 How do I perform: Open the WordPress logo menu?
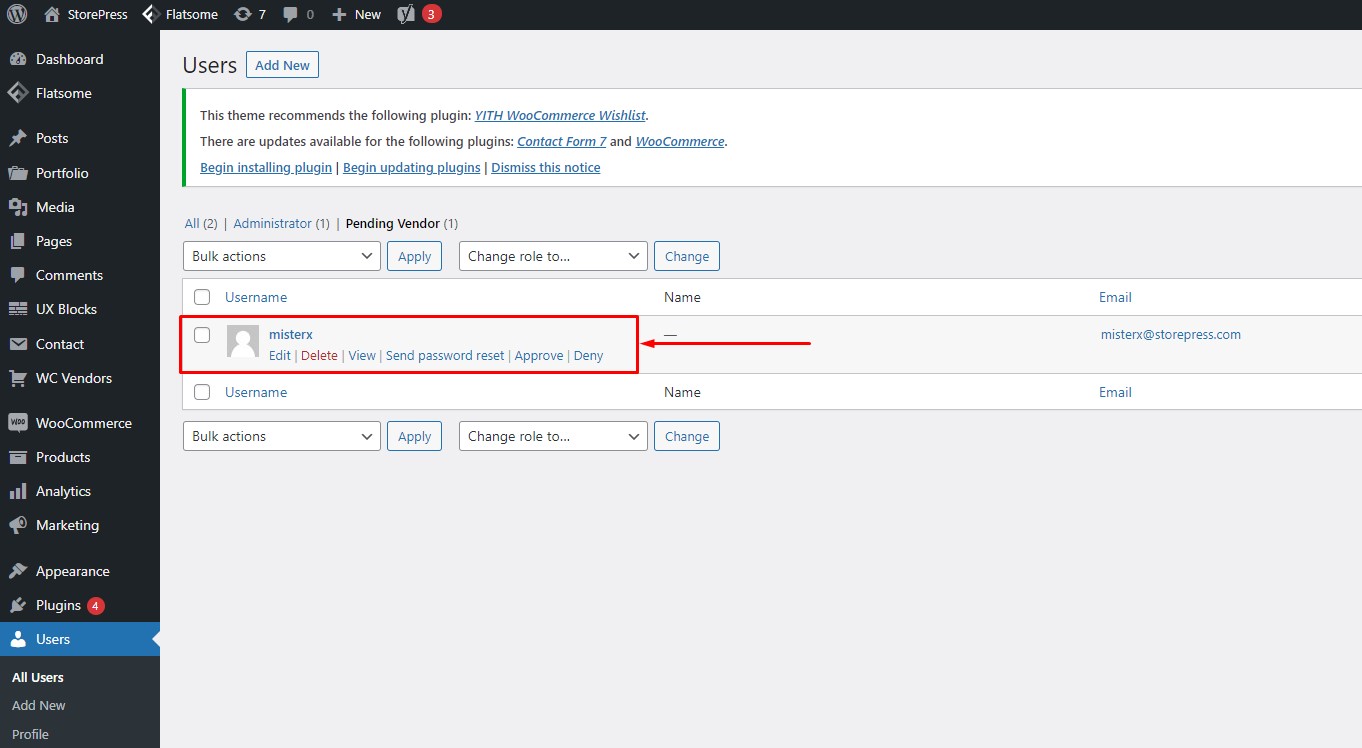tap(17, 14)
